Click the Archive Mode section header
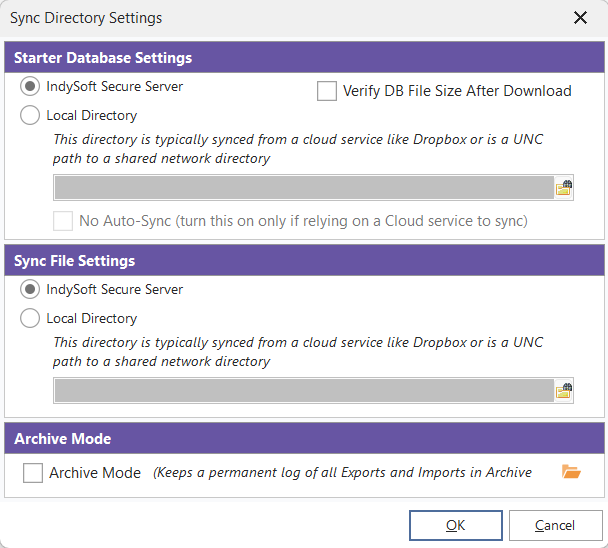The height and width of the screenshot is (548, 608). pos(63,439)
